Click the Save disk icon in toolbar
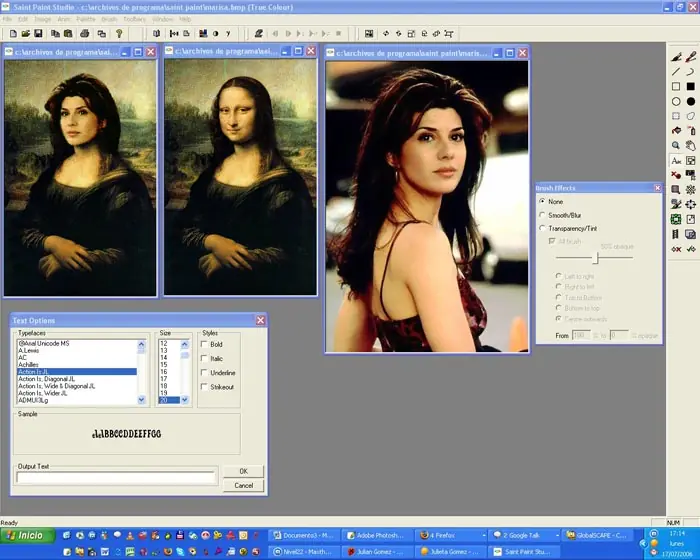 coord(38,33)
